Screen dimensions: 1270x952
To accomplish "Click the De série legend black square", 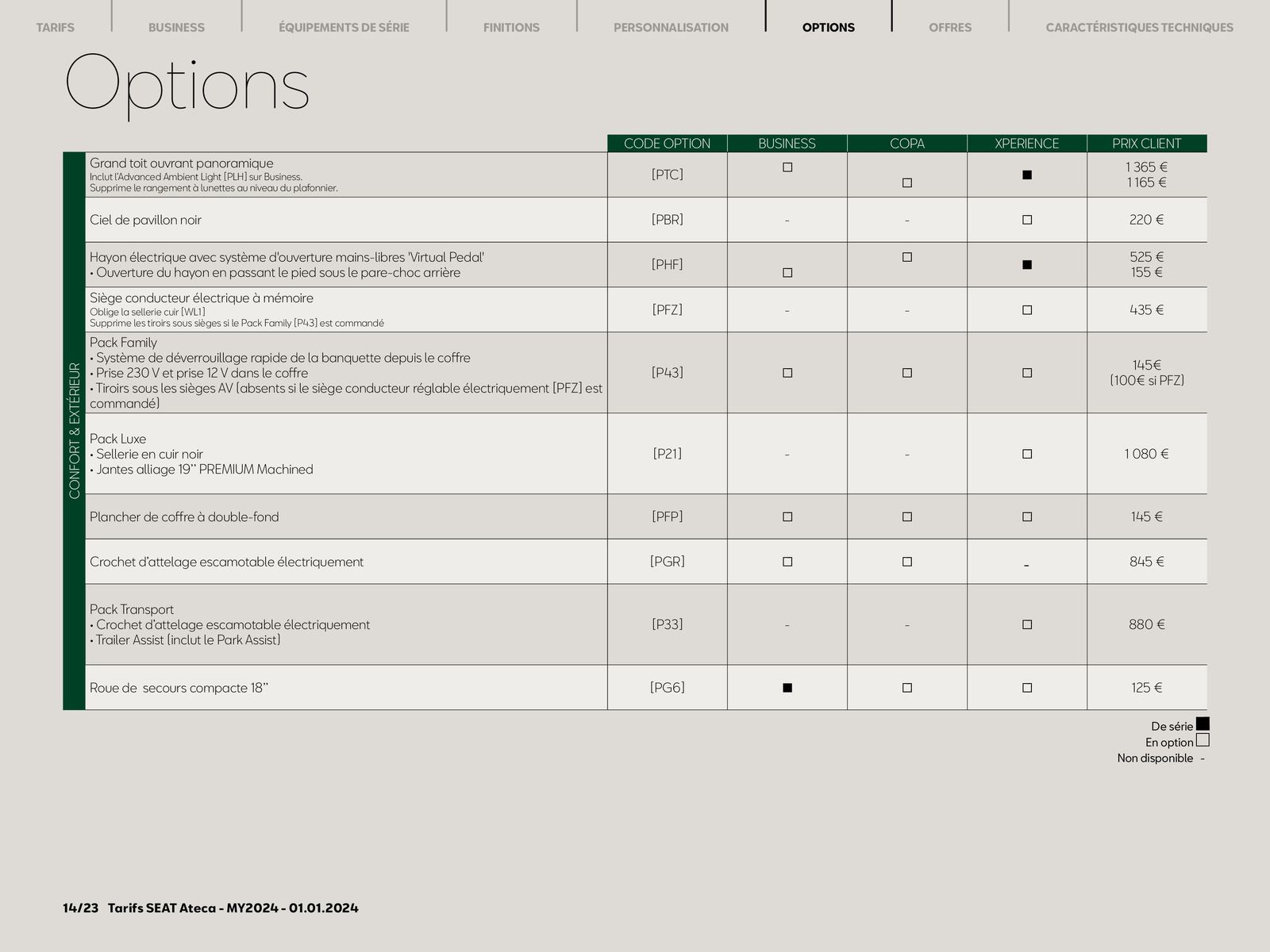I will tap(1203, 724).
